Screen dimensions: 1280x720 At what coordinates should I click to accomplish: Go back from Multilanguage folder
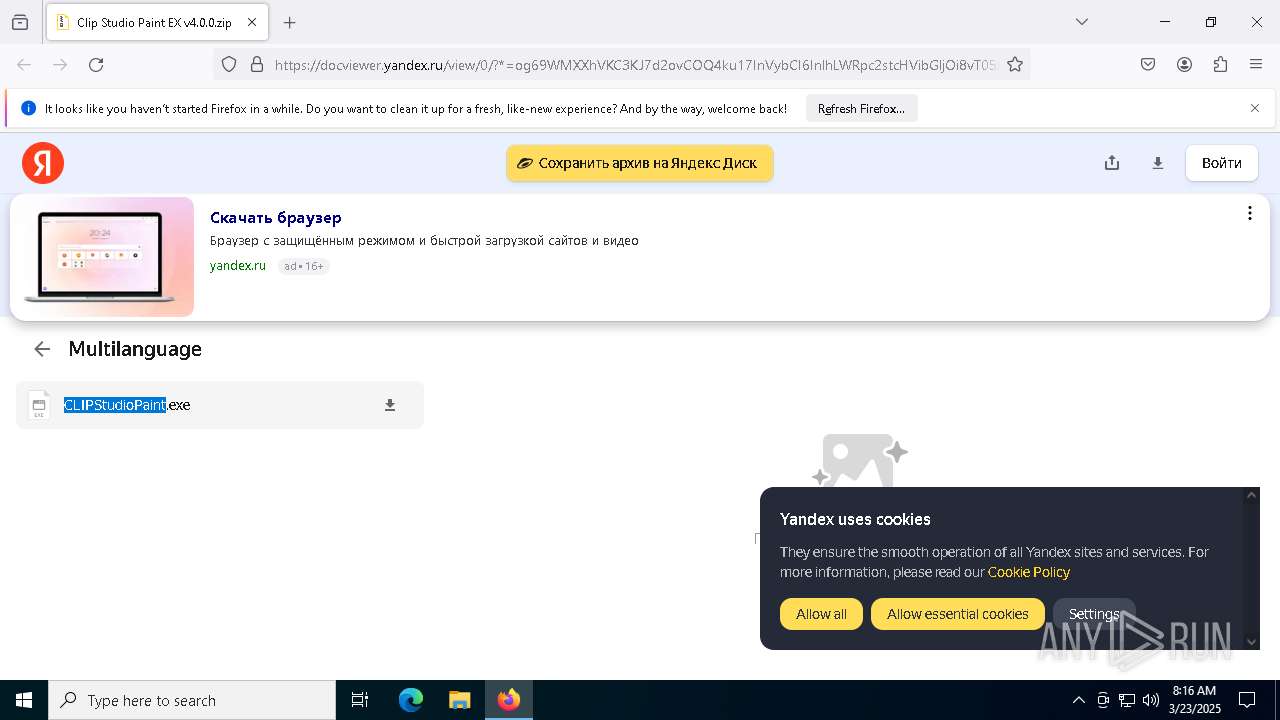click(42, 349)
